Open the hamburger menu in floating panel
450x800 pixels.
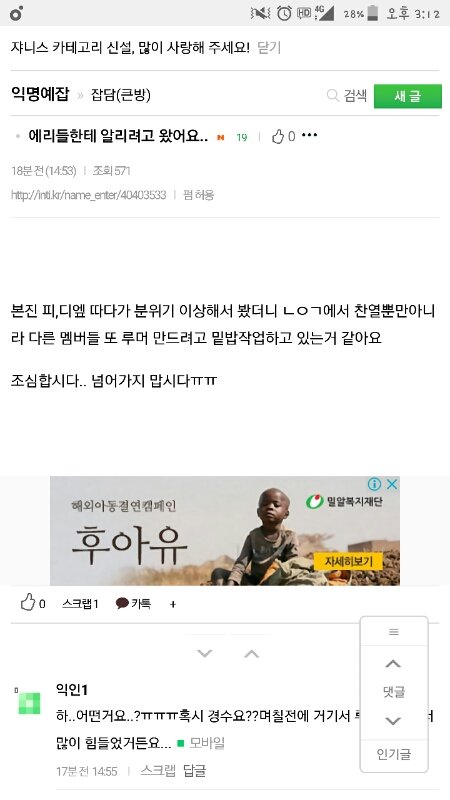(394, 632)
